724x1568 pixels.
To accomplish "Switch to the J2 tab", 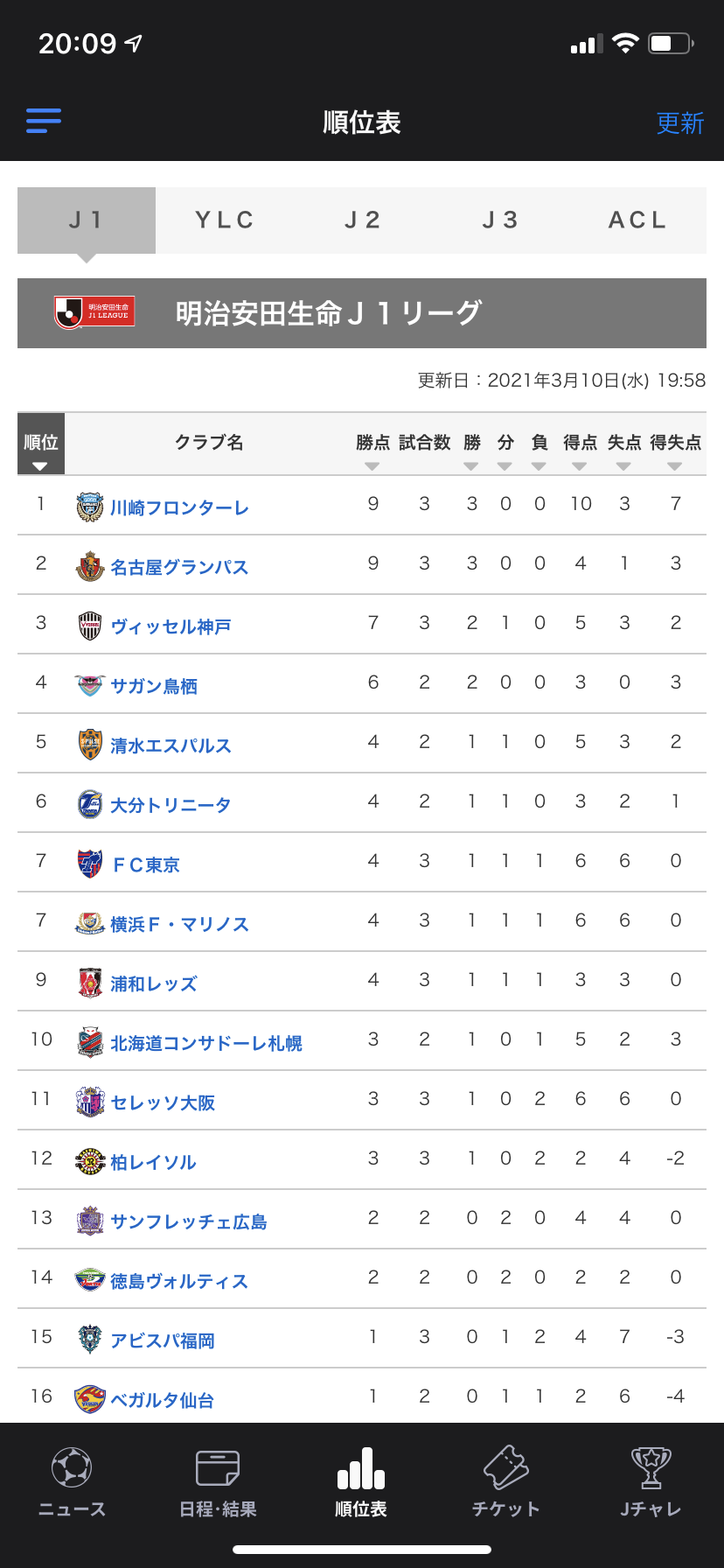I will click(x=363, y=220).
